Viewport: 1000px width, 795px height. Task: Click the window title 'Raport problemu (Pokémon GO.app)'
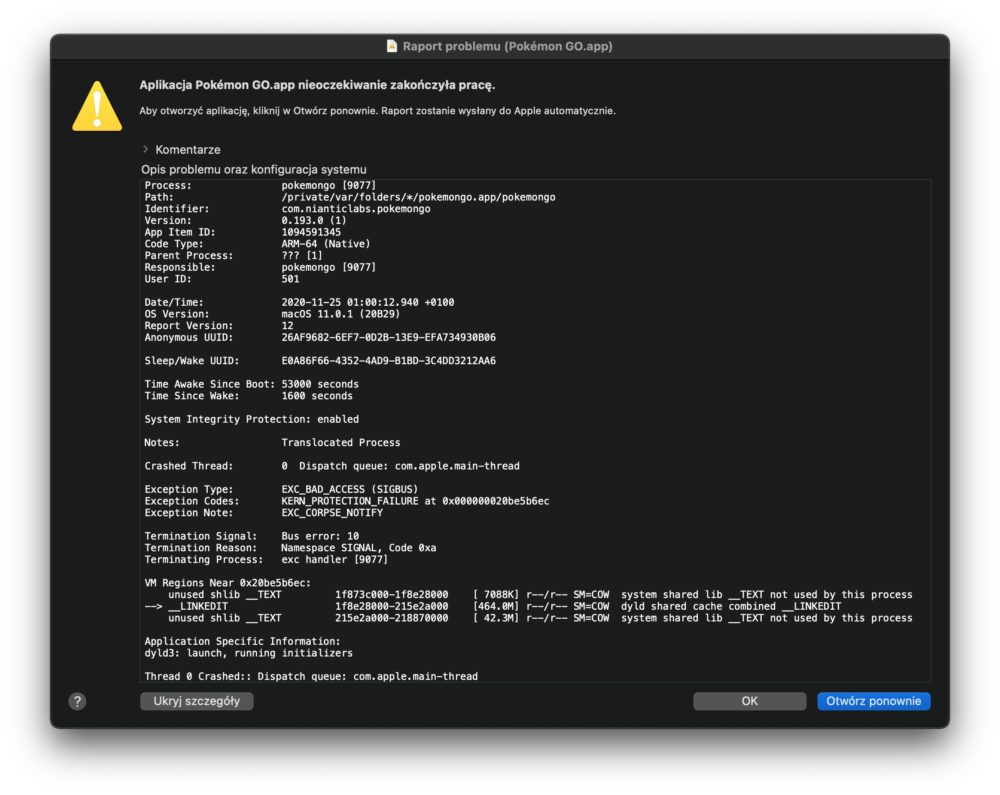click(508, 46)
